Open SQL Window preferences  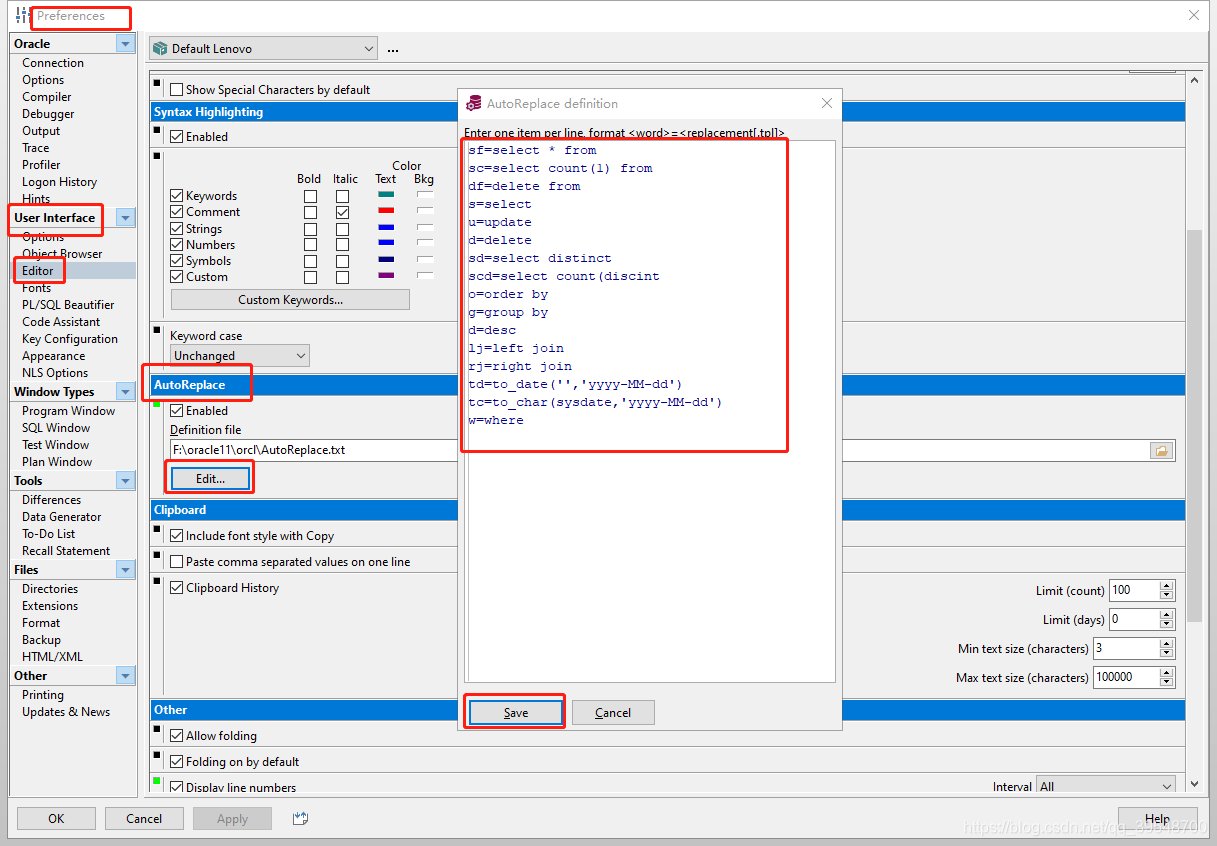(57, 428)
